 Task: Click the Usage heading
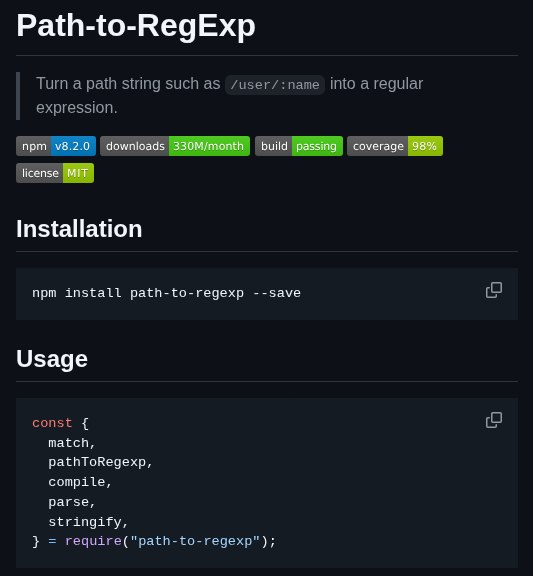pos(52,359)
